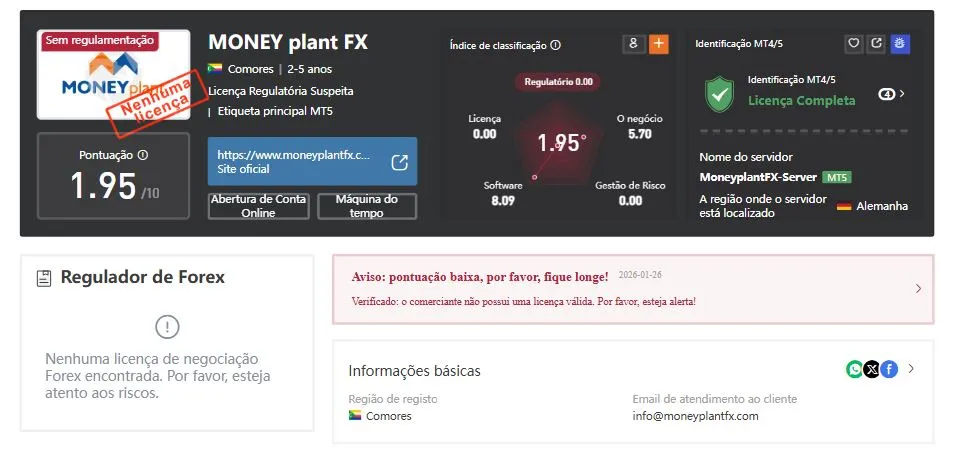957x460 pixels.
Task: Click the Abertura de Conta Online button
Action: click(259, 206)
